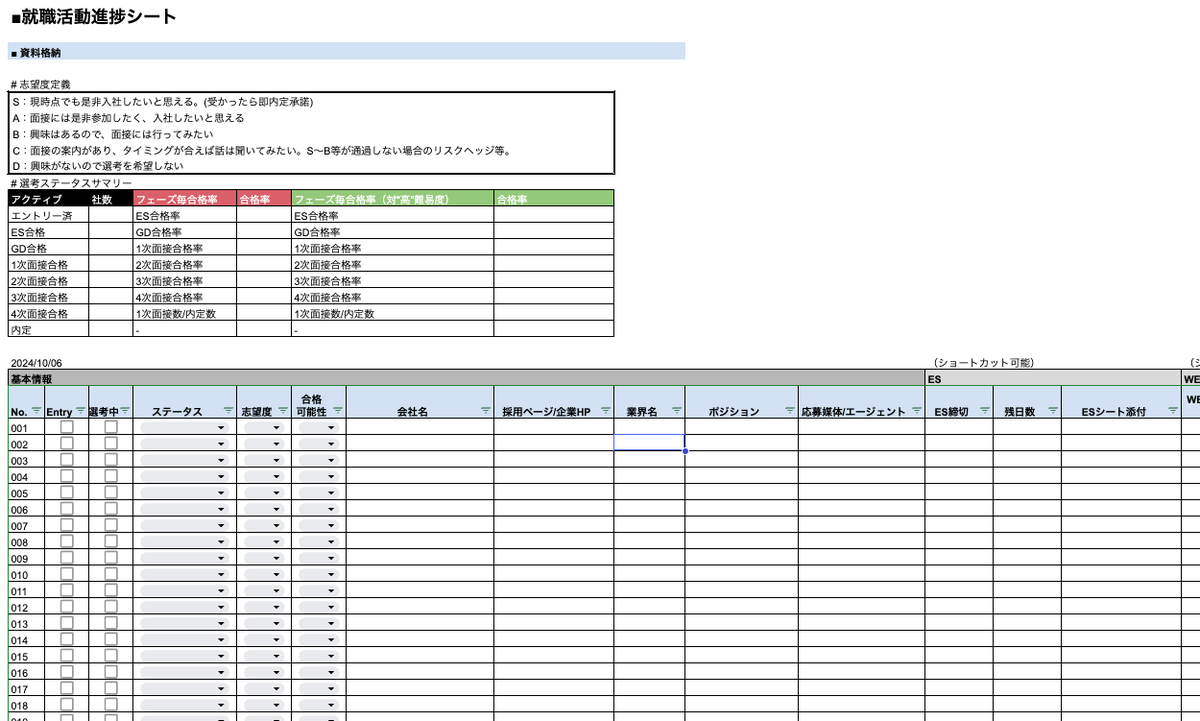
Task: Click the GD合格 summary row label
Action: [x=48, y=248]
